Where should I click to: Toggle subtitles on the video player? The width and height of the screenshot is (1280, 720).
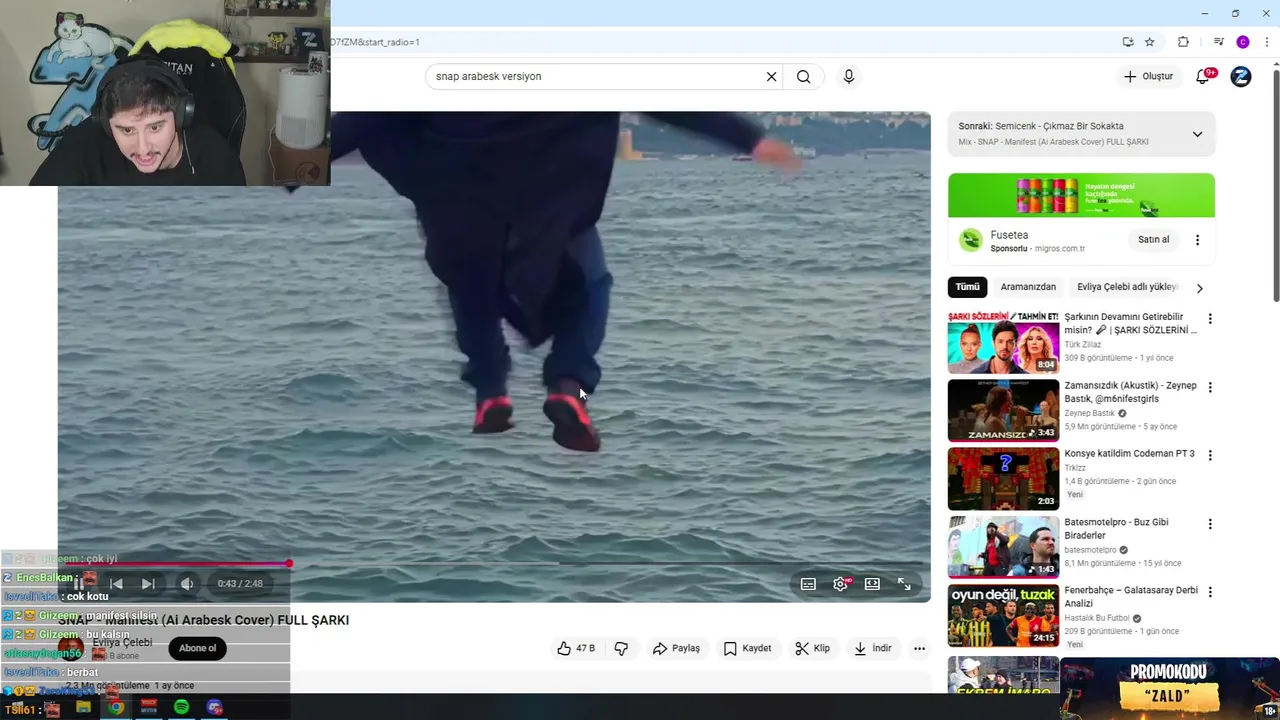point(808,584)
